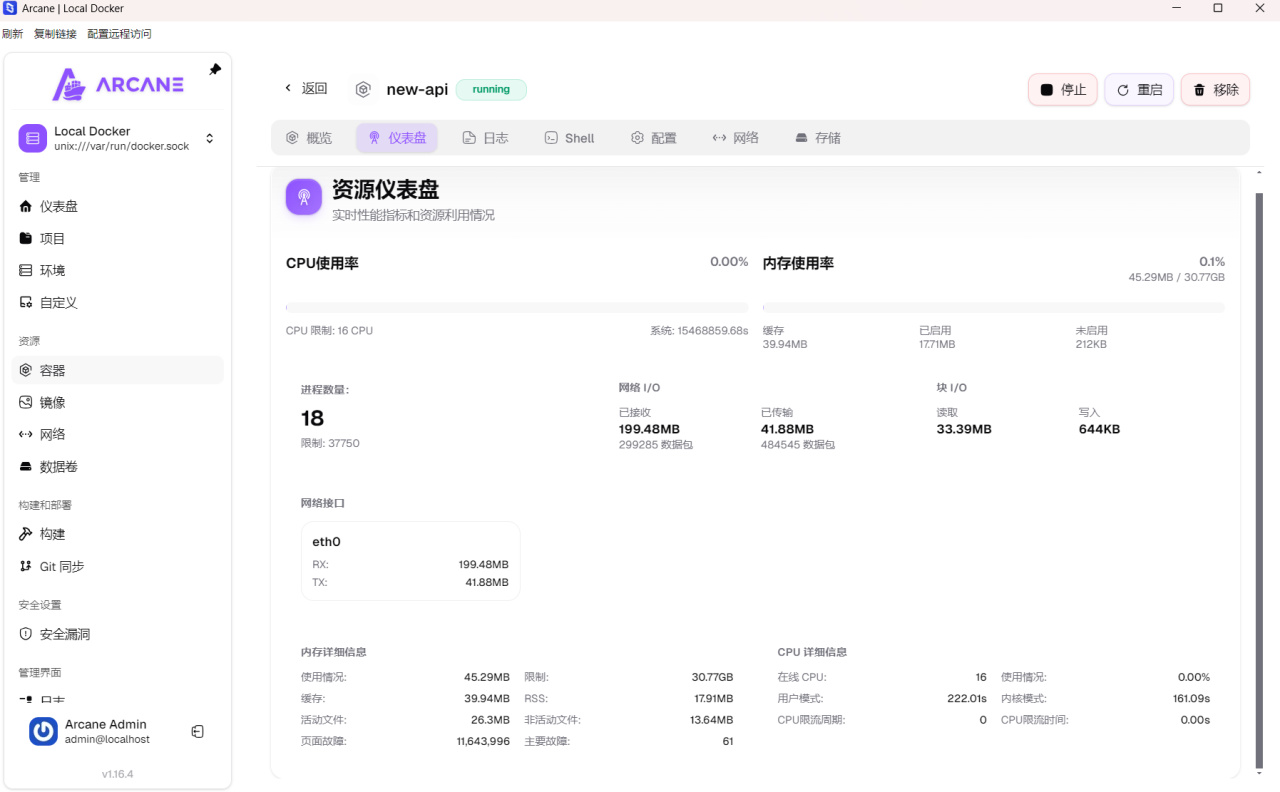Image resolution: width=1280 pixels, height=792 pixels.
Task: Click the CPU使用率 progress bar
Action: point(517,308)
